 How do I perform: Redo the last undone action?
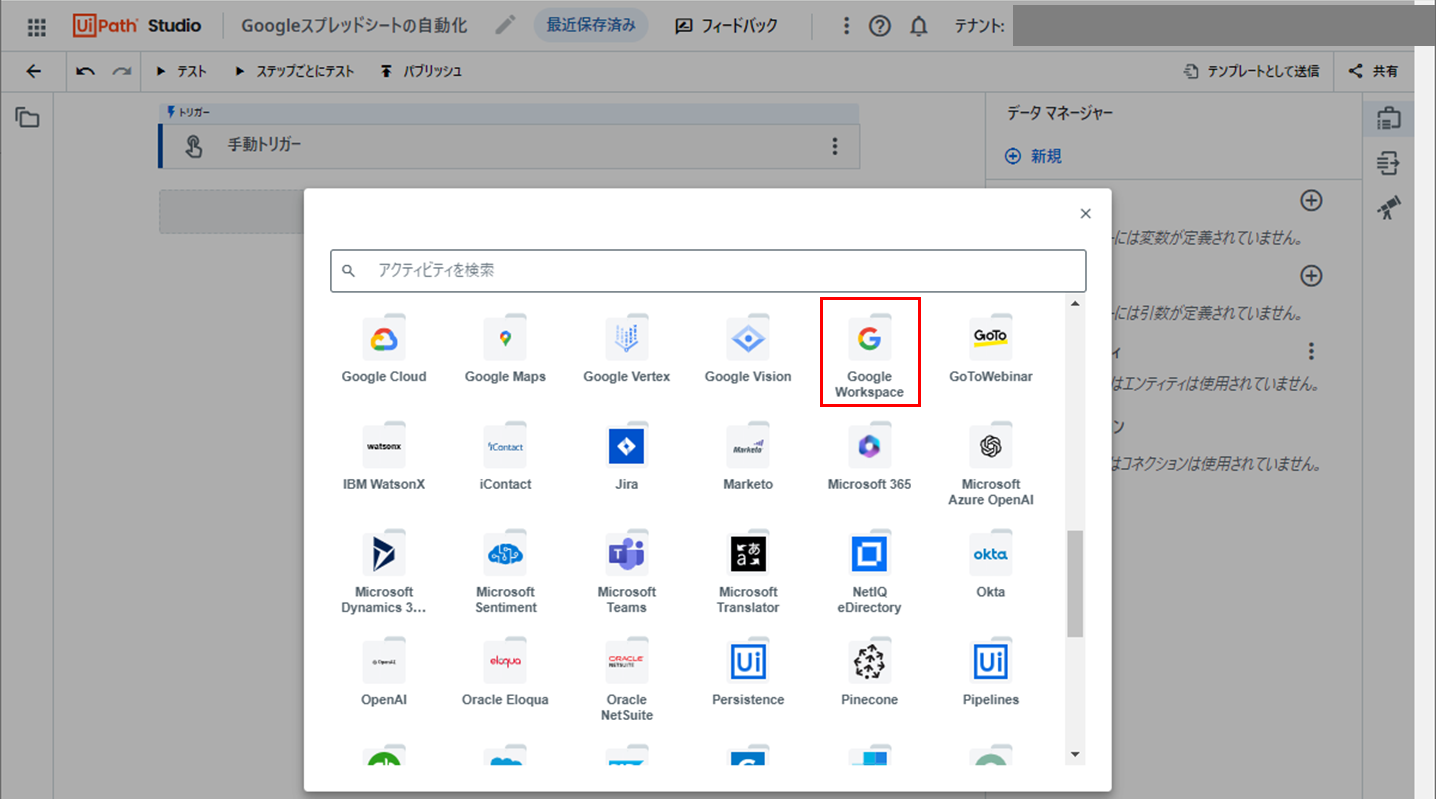click(121, 71)
